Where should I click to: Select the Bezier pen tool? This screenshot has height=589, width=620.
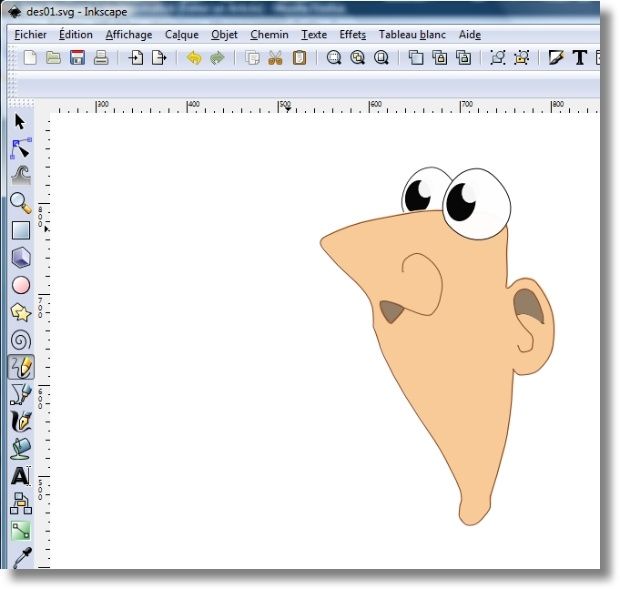(x=21, y=395)
